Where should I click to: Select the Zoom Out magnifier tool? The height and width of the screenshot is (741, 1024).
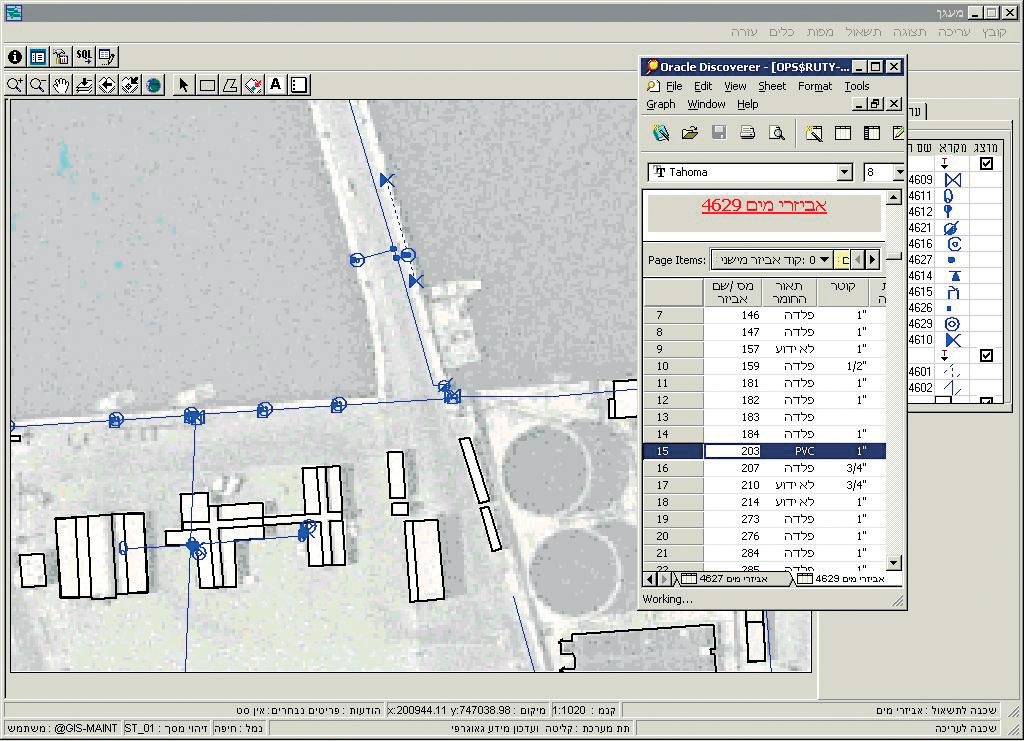click(x=38, y=85)
